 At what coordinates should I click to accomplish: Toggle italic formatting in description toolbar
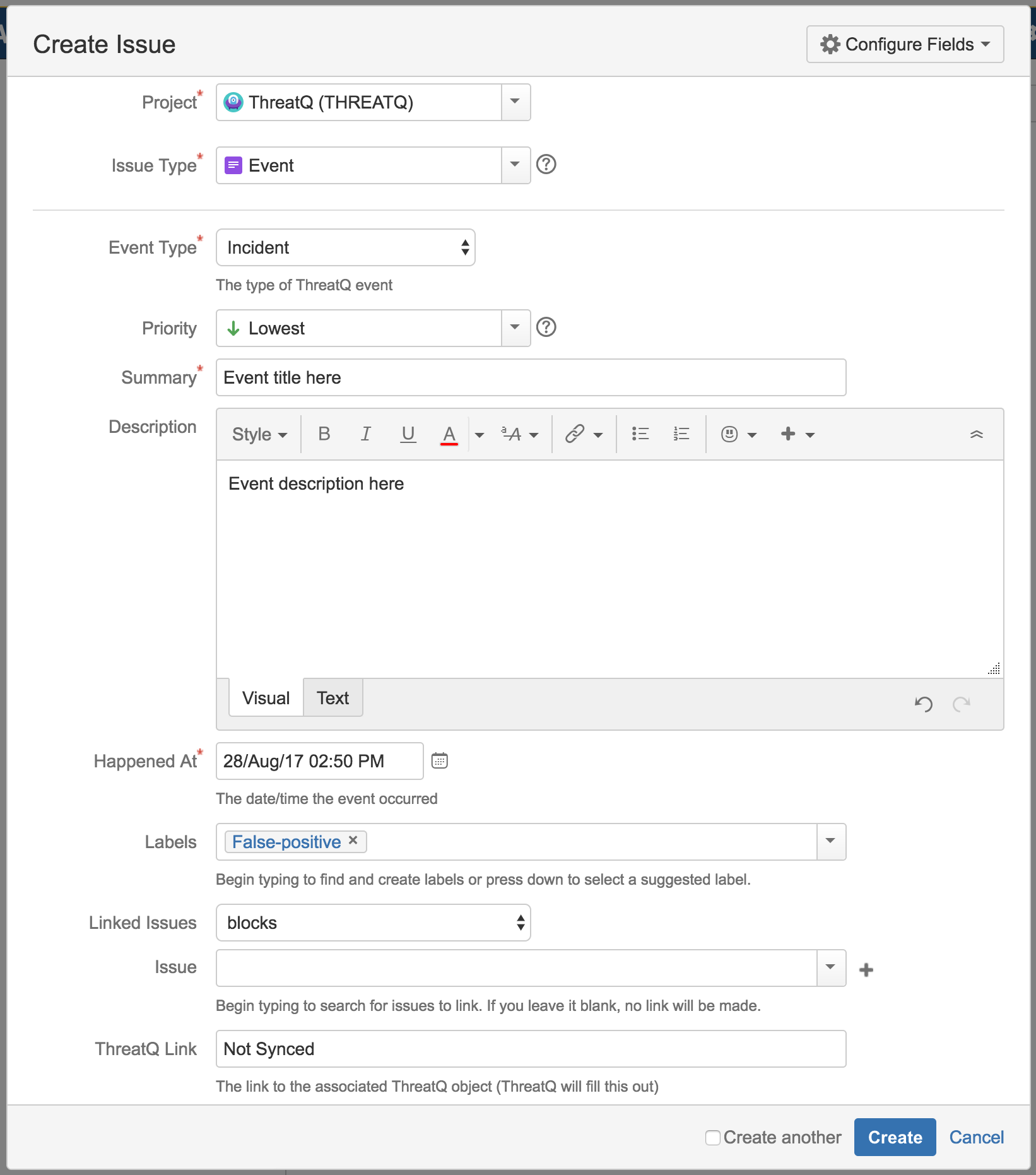[x=366, y=434]
